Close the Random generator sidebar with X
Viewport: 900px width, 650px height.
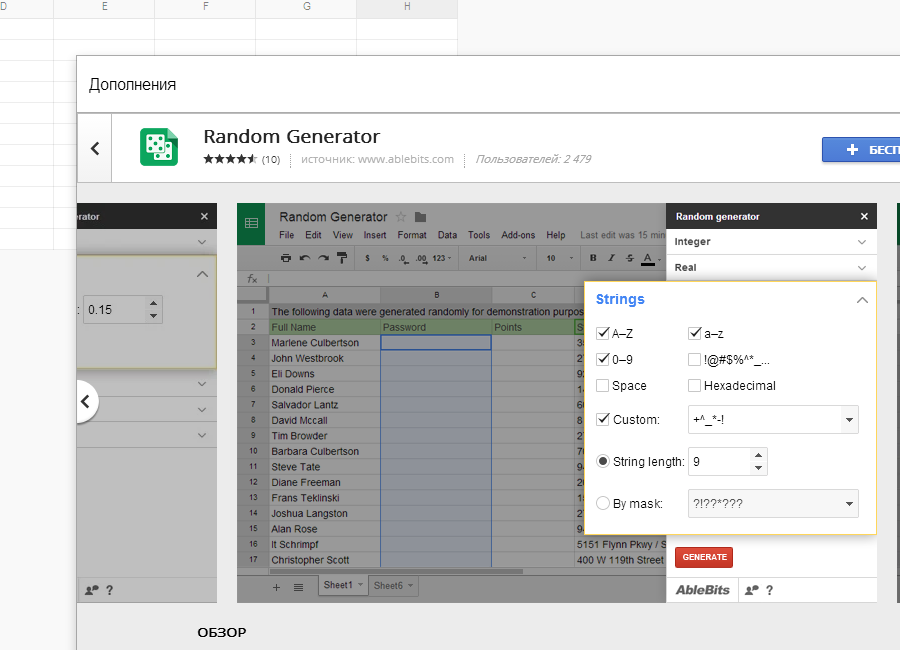[864, 216]
